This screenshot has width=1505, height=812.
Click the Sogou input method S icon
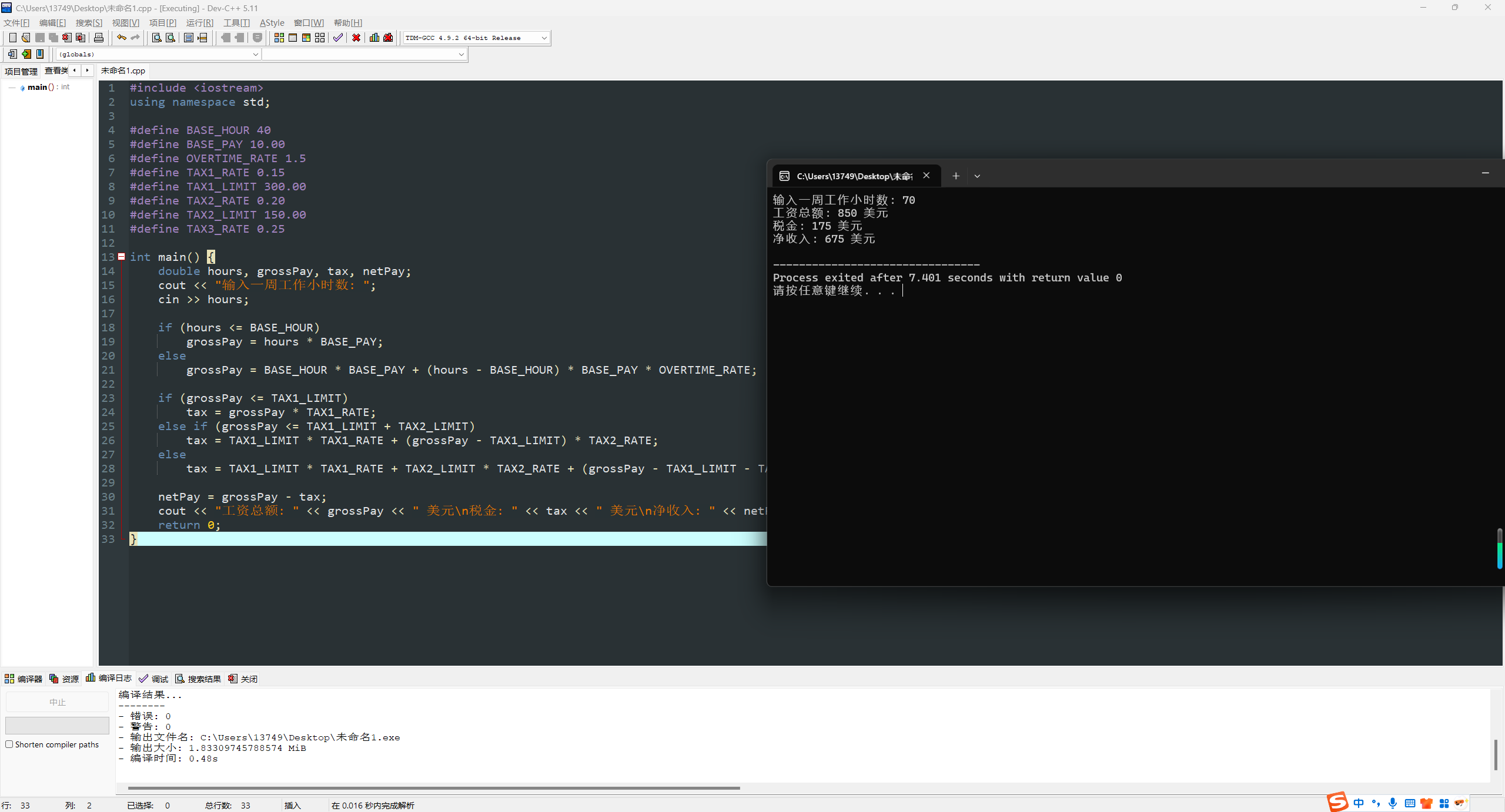pyautogui.click(x=1337, y=802)
